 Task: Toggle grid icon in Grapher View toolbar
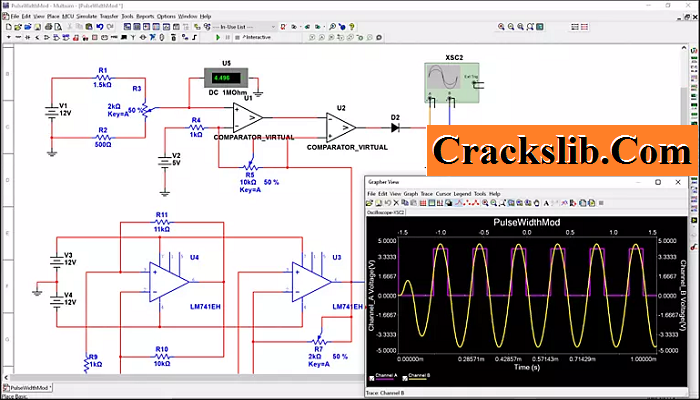click(423, 203)
